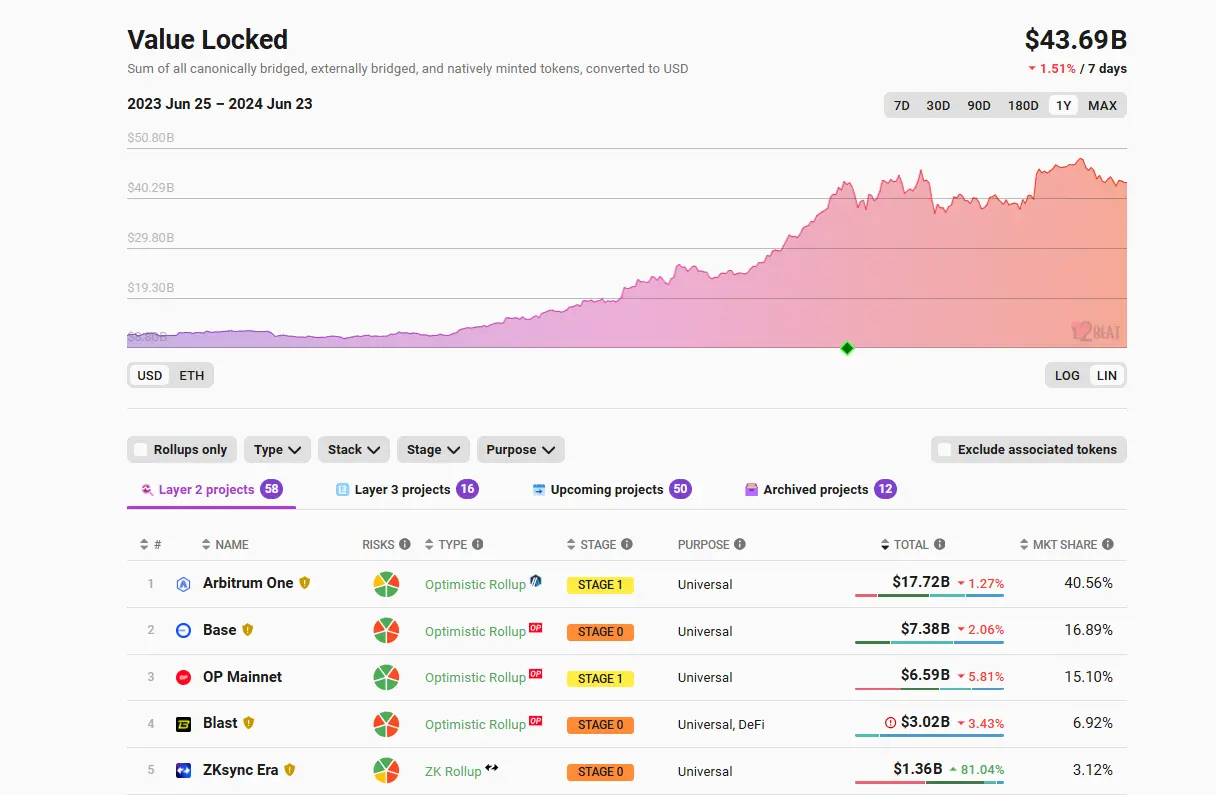Click the Blast project logo icon
The image size is (1216, 795).
coord(183,724)
